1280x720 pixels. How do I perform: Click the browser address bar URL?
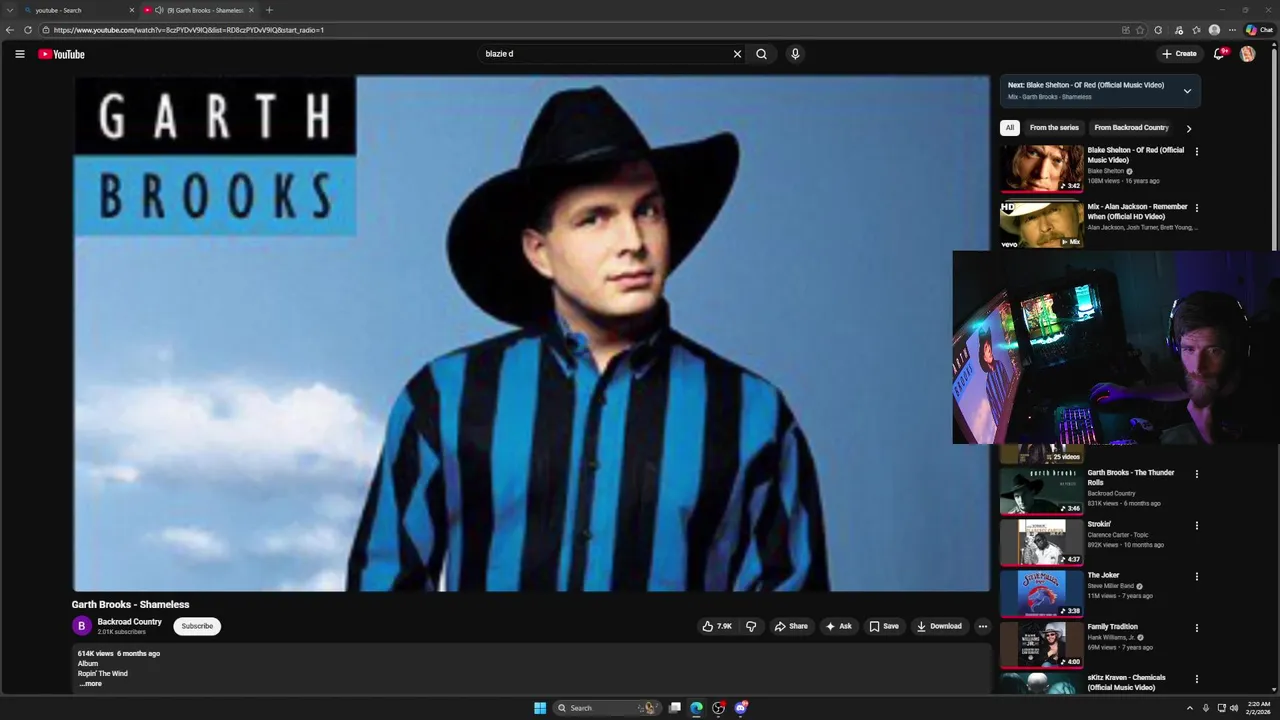coord(189,30)
